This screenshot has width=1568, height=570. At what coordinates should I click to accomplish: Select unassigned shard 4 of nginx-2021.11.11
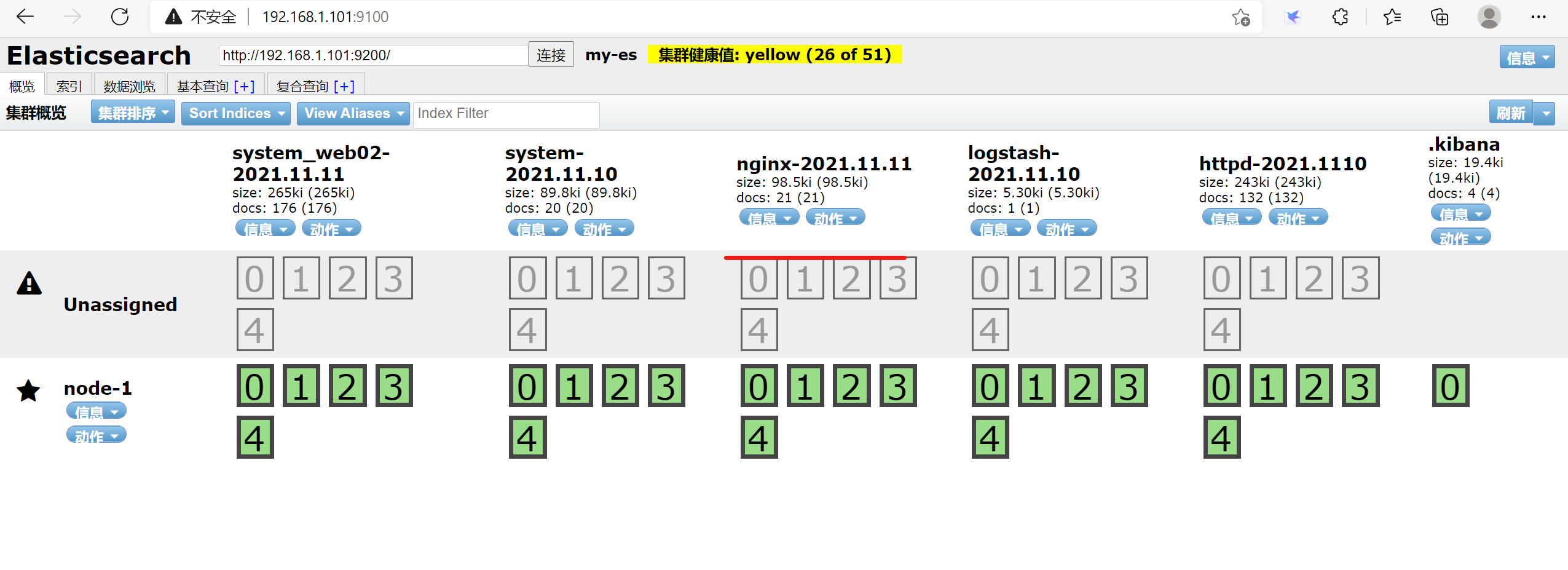pyautogui.click(x=759, y=330)
